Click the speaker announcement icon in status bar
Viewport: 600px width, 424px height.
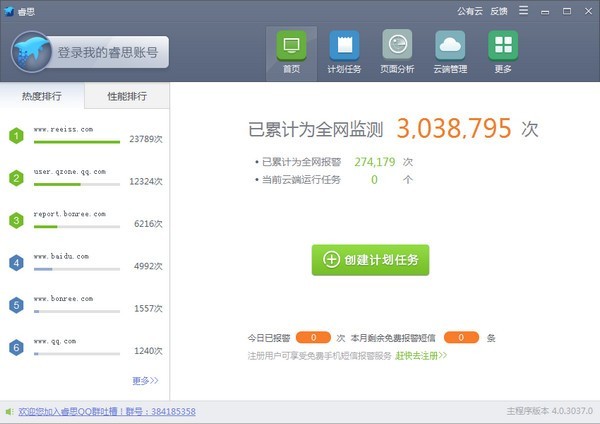tap(9, 412)
